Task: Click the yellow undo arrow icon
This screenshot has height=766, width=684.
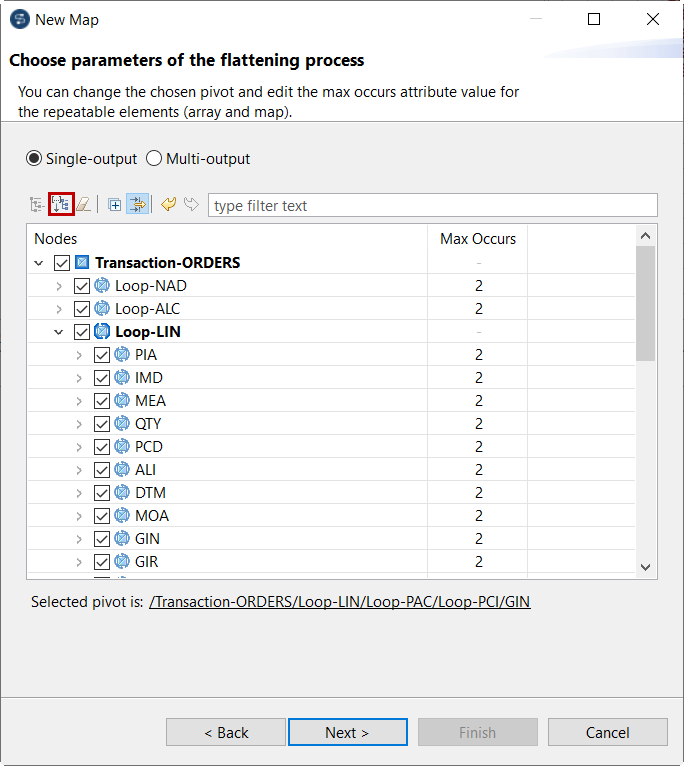Action: pyautogui.click(x=168, y=205)
